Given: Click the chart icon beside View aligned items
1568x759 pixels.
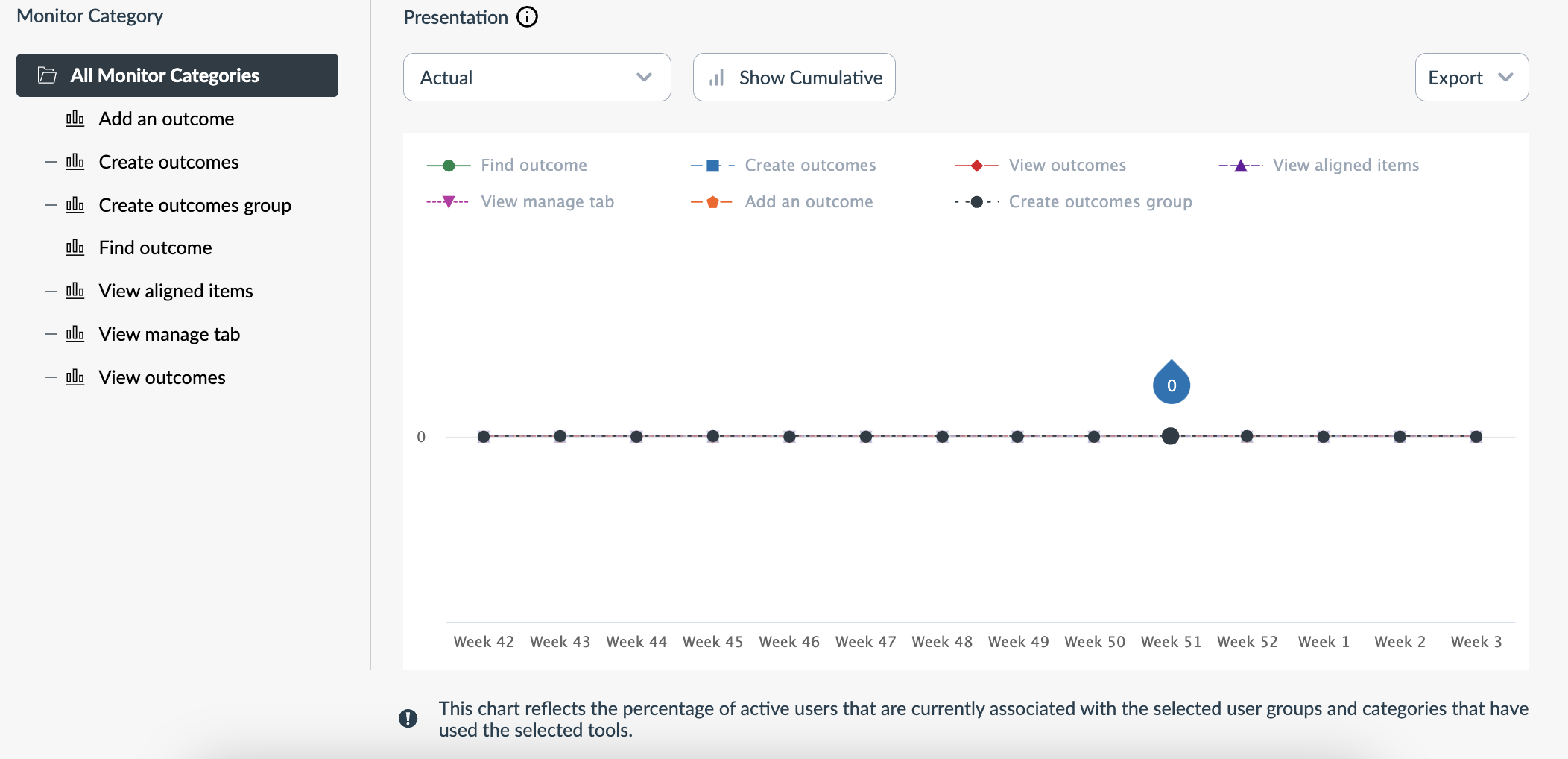Looking at the screenshot, I should point(75,291).
